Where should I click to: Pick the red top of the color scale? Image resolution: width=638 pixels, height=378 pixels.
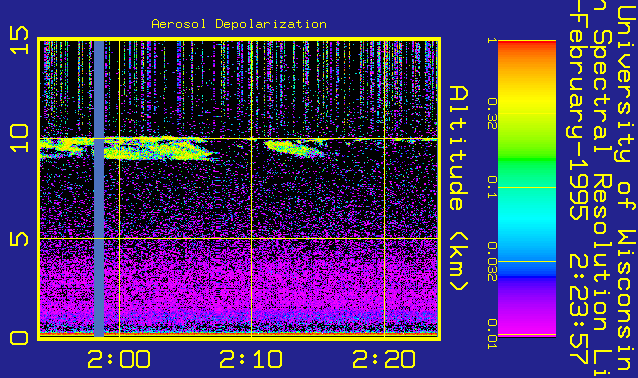click(527, 46)
